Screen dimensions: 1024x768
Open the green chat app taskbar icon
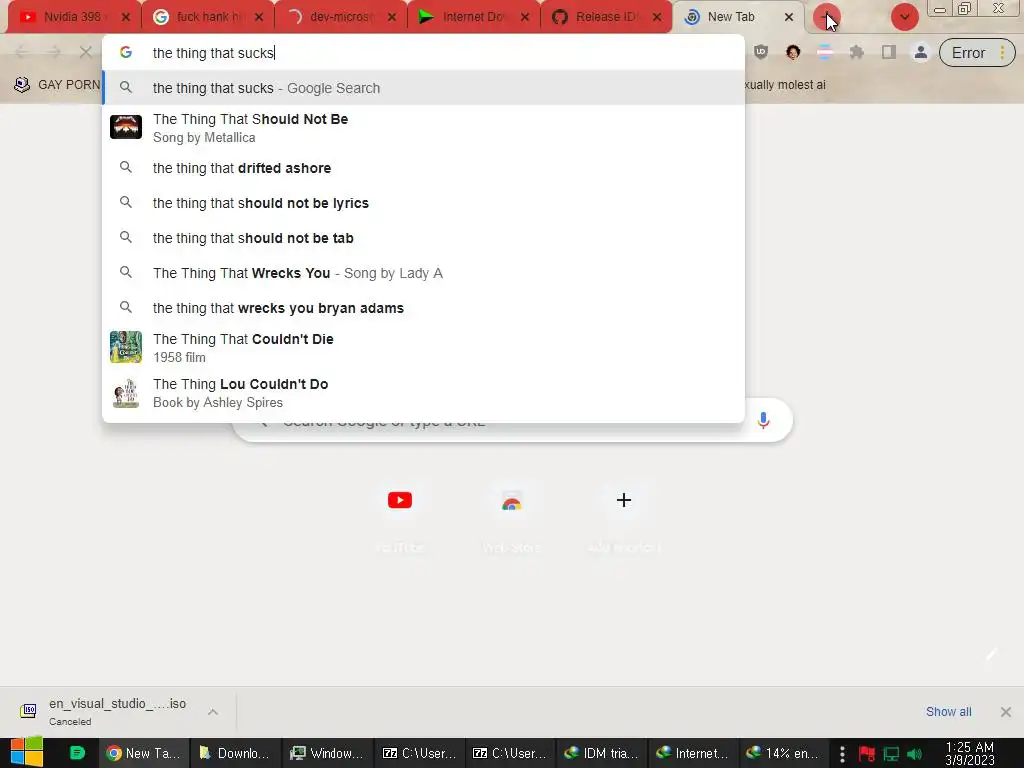click(77, 753)
